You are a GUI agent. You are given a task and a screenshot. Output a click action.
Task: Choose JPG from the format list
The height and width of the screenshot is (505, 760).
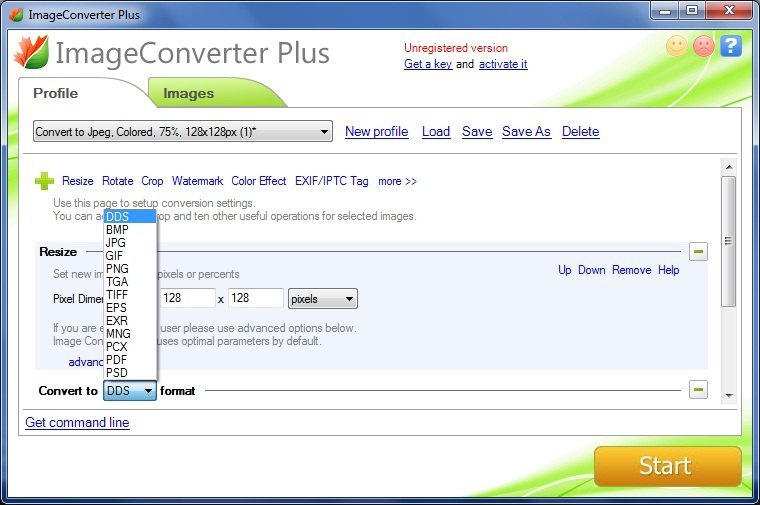click(x=130, y=243)
